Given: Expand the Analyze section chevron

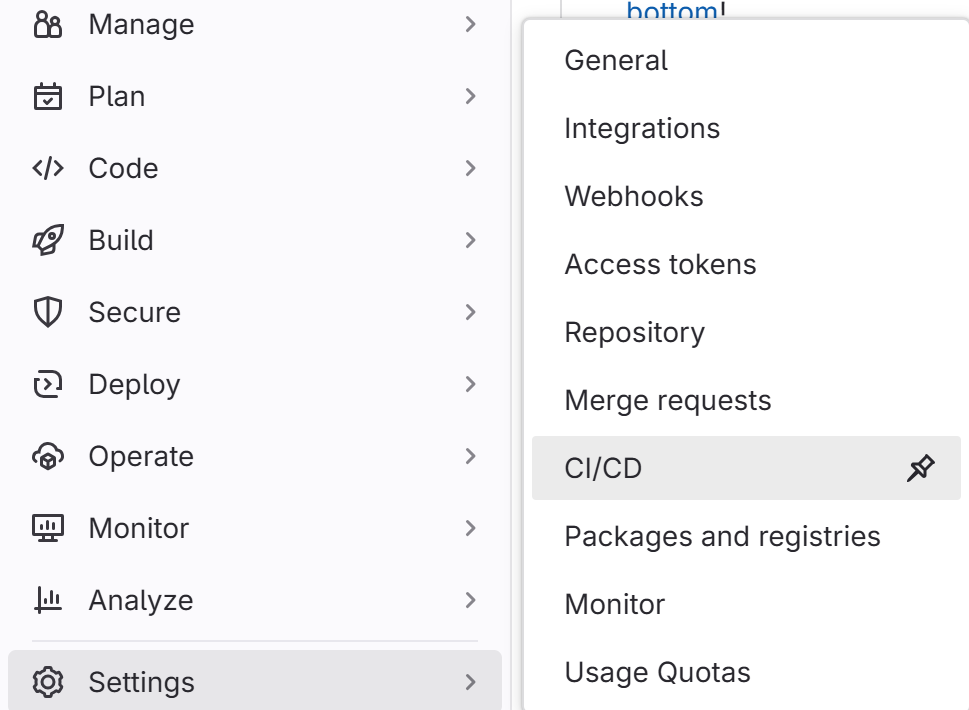Looking at the screenshot, I should [x=471, y=600].
